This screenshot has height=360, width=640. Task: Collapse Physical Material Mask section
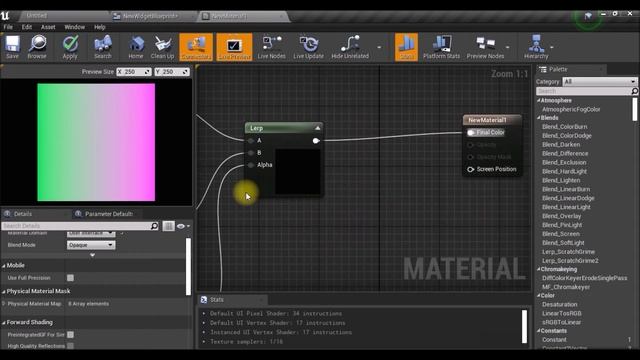tap(4, 291)
